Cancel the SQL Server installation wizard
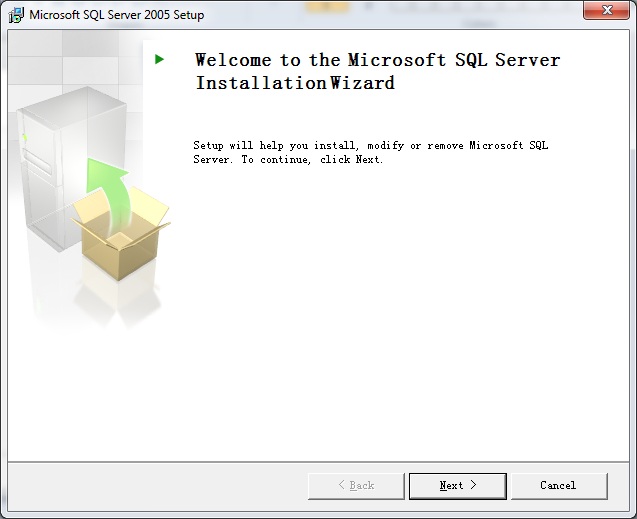This screenshot has width=637, height=519. tap(559, 486)
